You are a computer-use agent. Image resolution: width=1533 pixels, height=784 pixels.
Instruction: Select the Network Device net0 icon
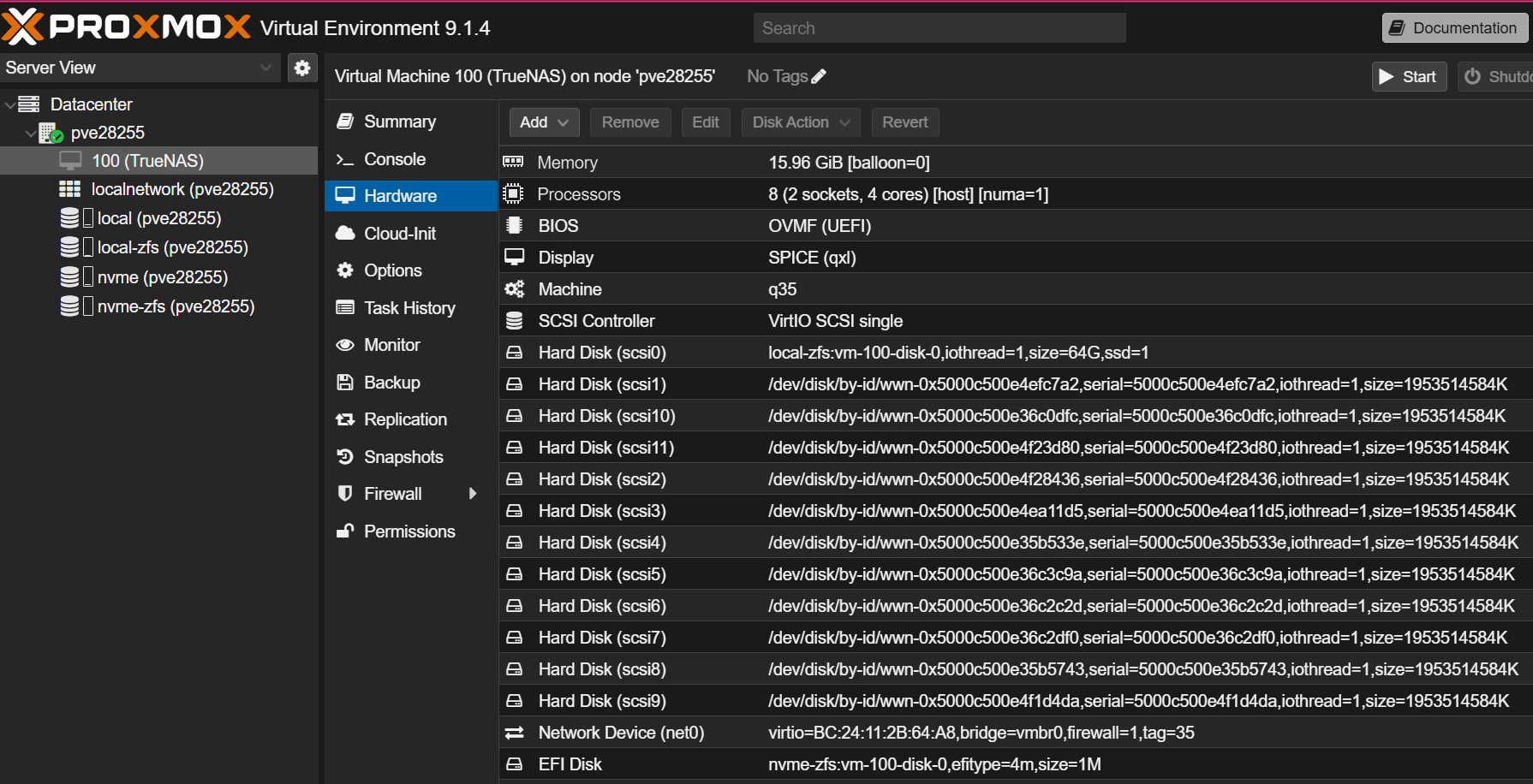pos(514,733)
